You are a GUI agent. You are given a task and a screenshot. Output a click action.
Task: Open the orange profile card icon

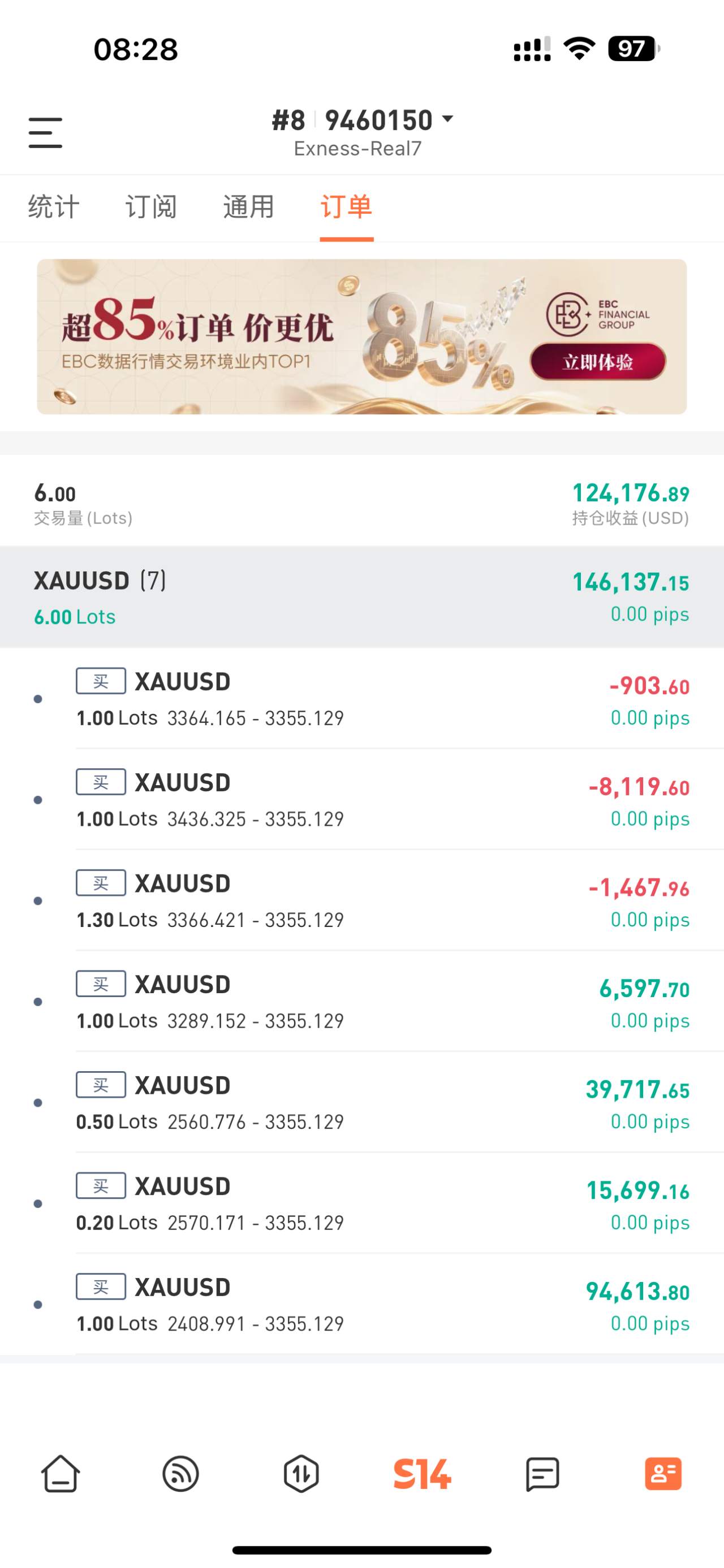coord(663,1474)
